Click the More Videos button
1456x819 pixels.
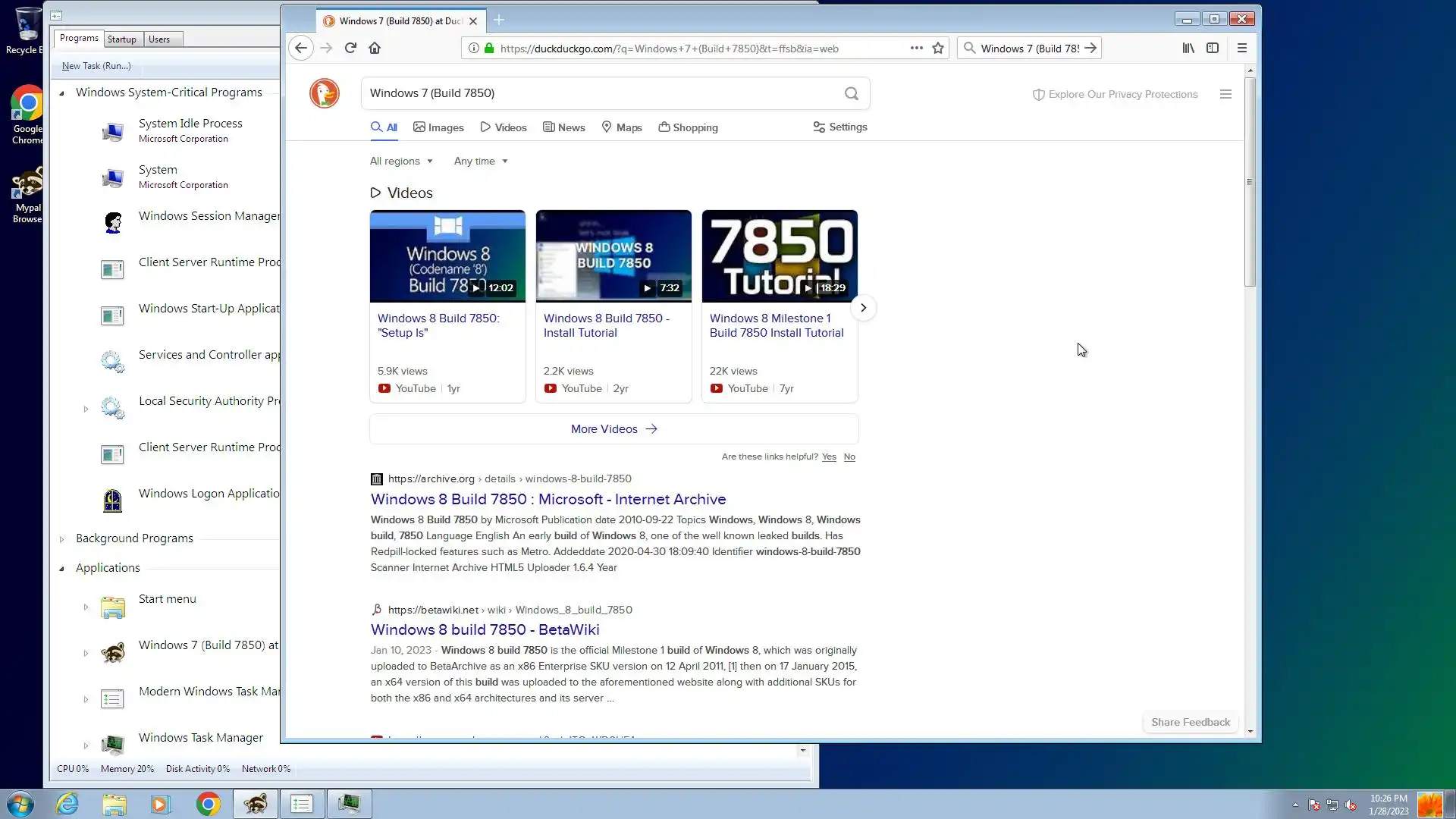pos(613,429)
